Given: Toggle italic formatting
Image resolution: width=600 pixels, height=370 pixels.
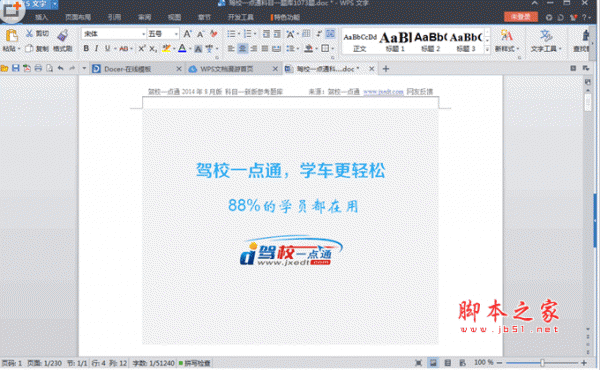Looking at the screenshot, I should (96, 49).
